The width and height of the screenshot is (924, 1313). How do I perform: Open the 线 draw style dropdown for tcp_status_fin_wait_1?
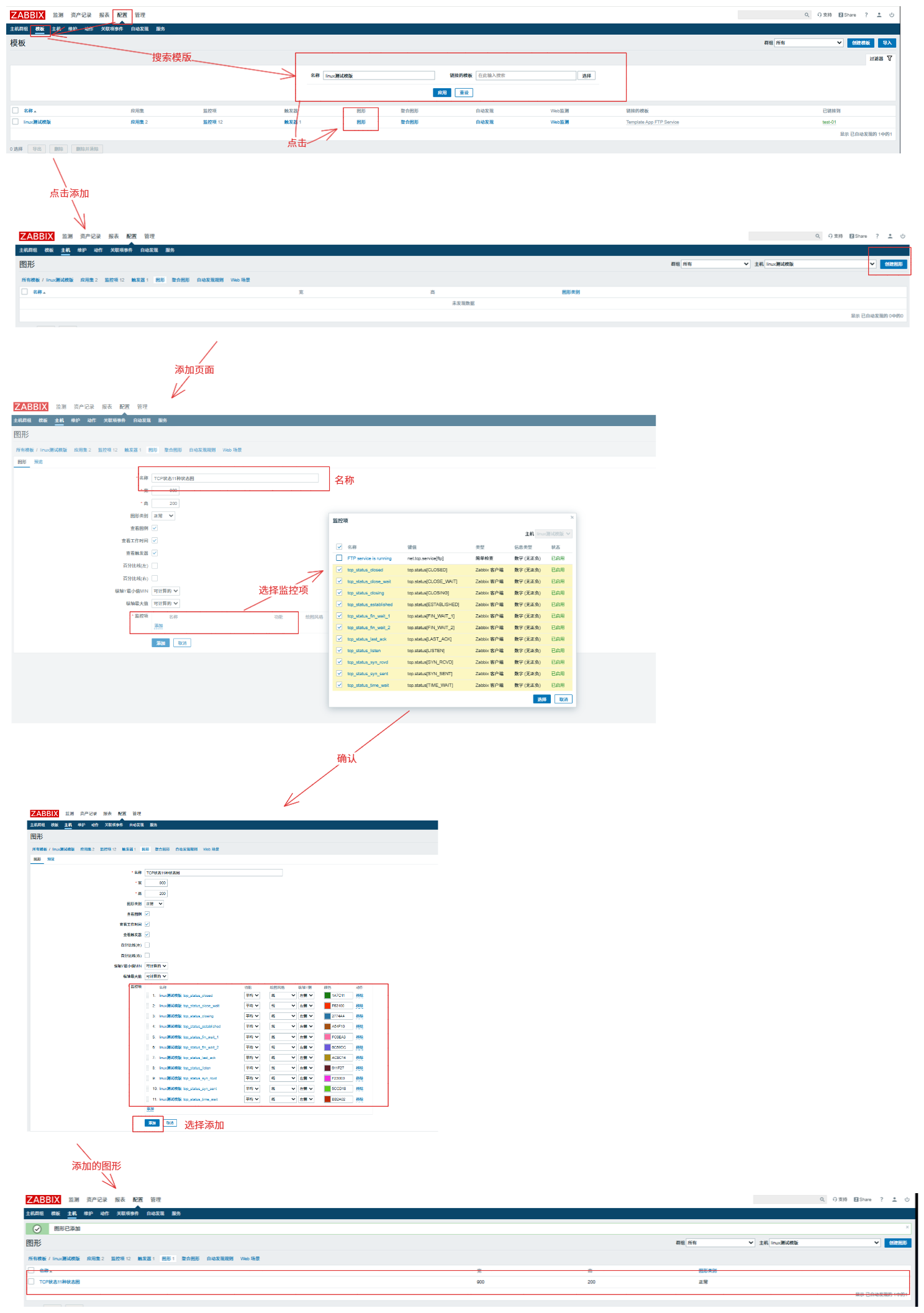tap(283, 1037)
